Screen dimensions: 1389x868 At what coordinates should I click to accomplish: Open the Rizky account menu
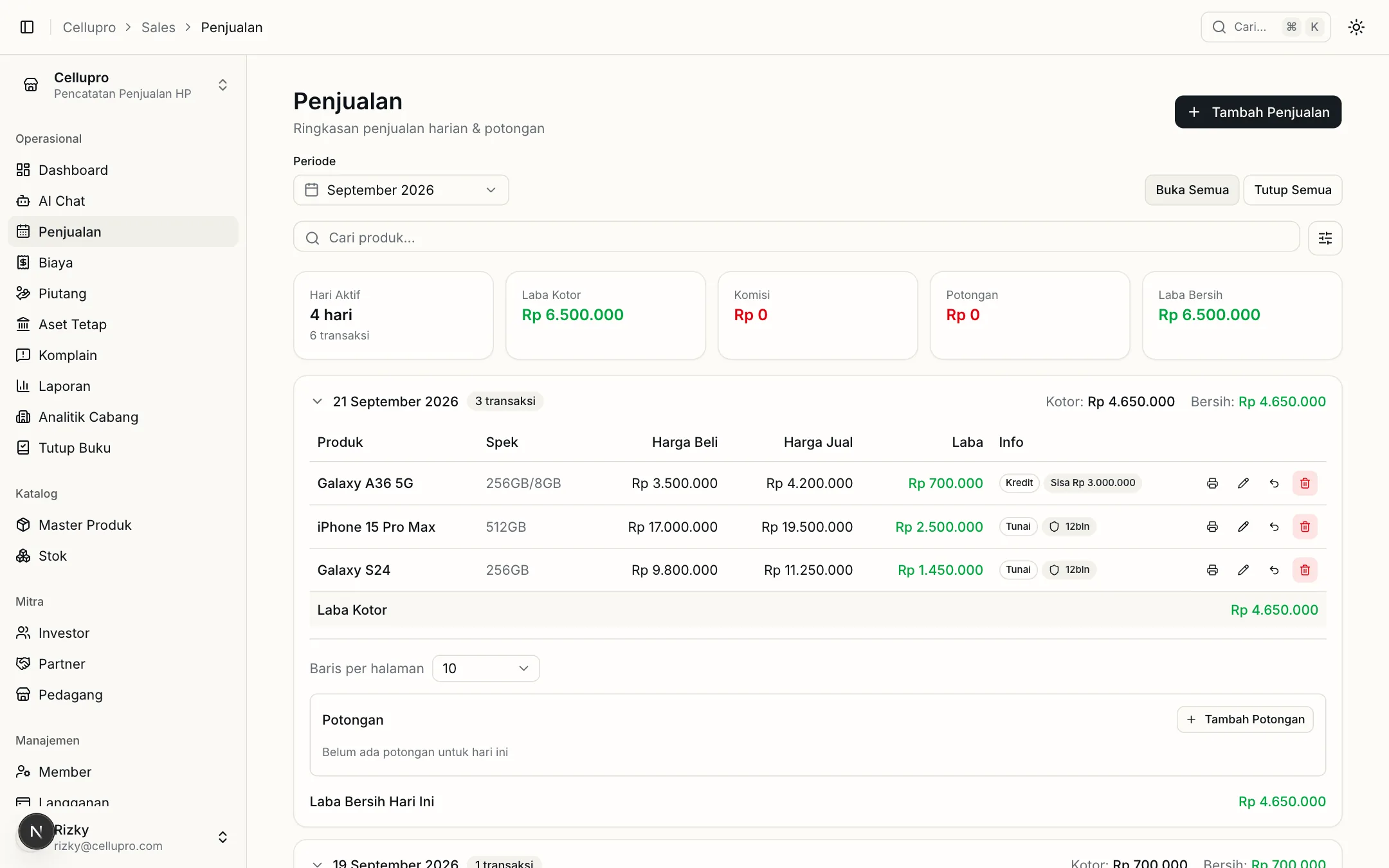(x=123, y=837)
